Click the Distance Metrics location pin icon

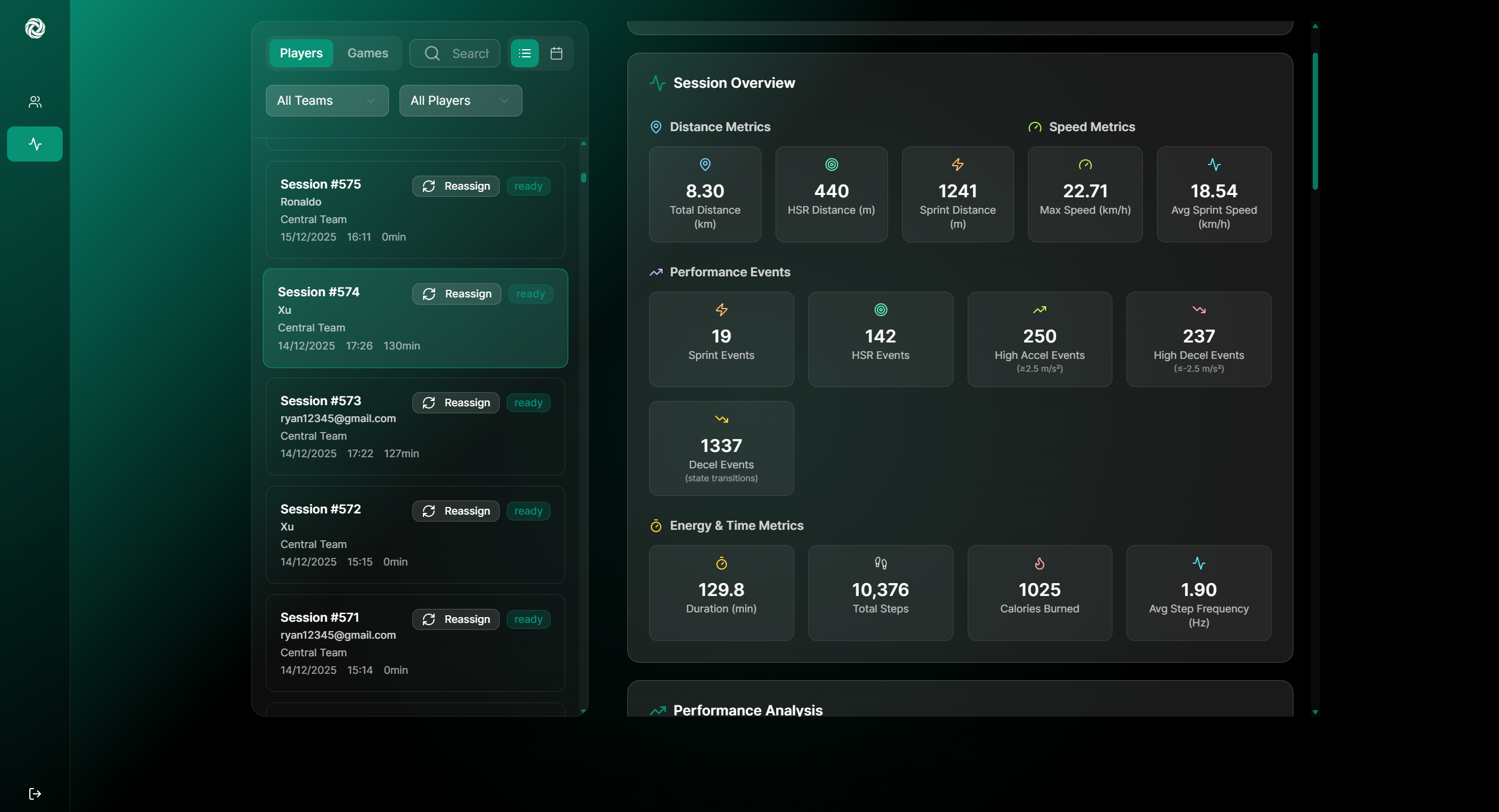pyautogui.click(x=655, y=127)
